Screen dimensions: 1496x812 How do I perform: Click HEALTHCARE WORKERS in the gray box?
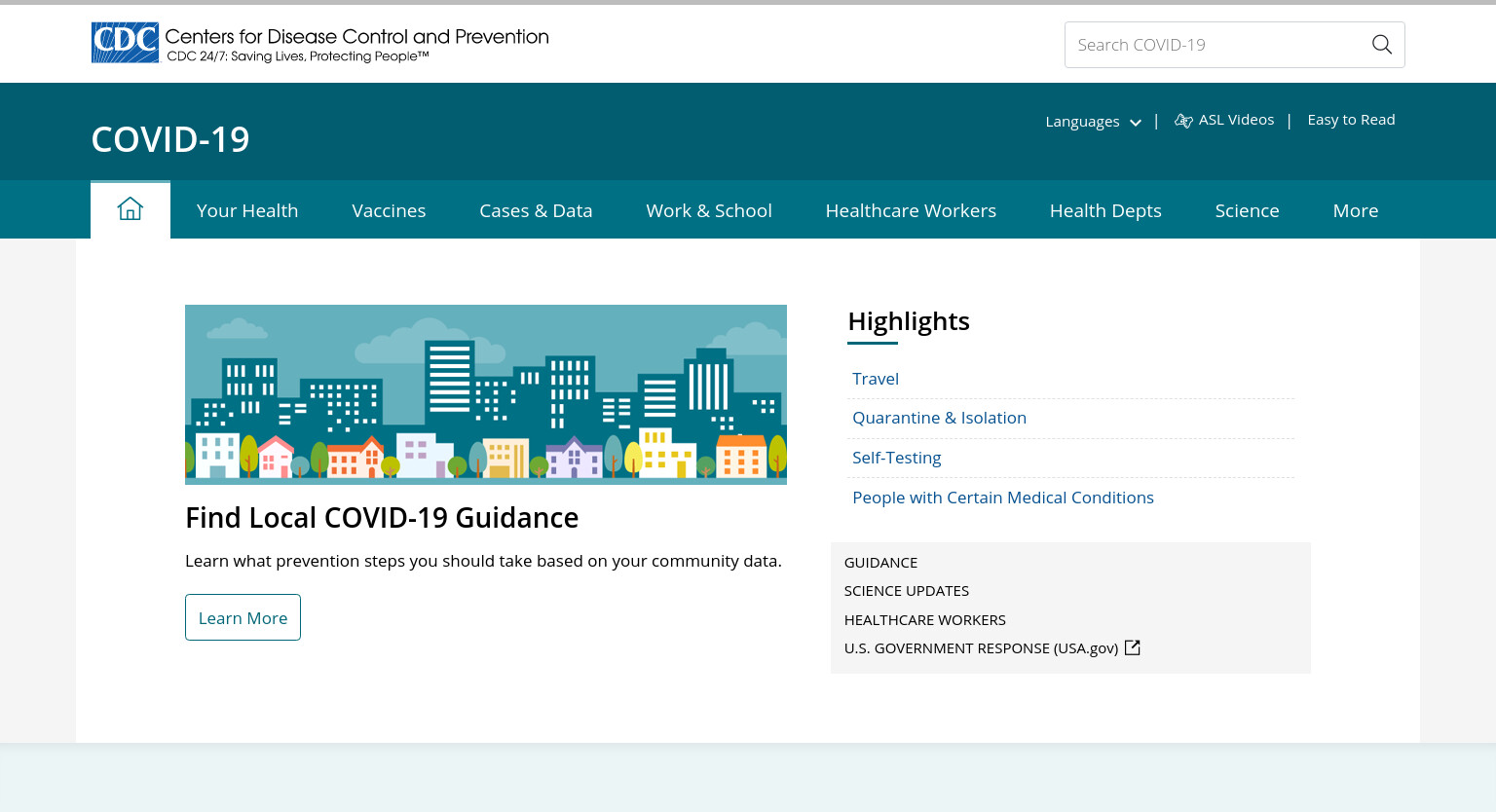coord(925,620)
